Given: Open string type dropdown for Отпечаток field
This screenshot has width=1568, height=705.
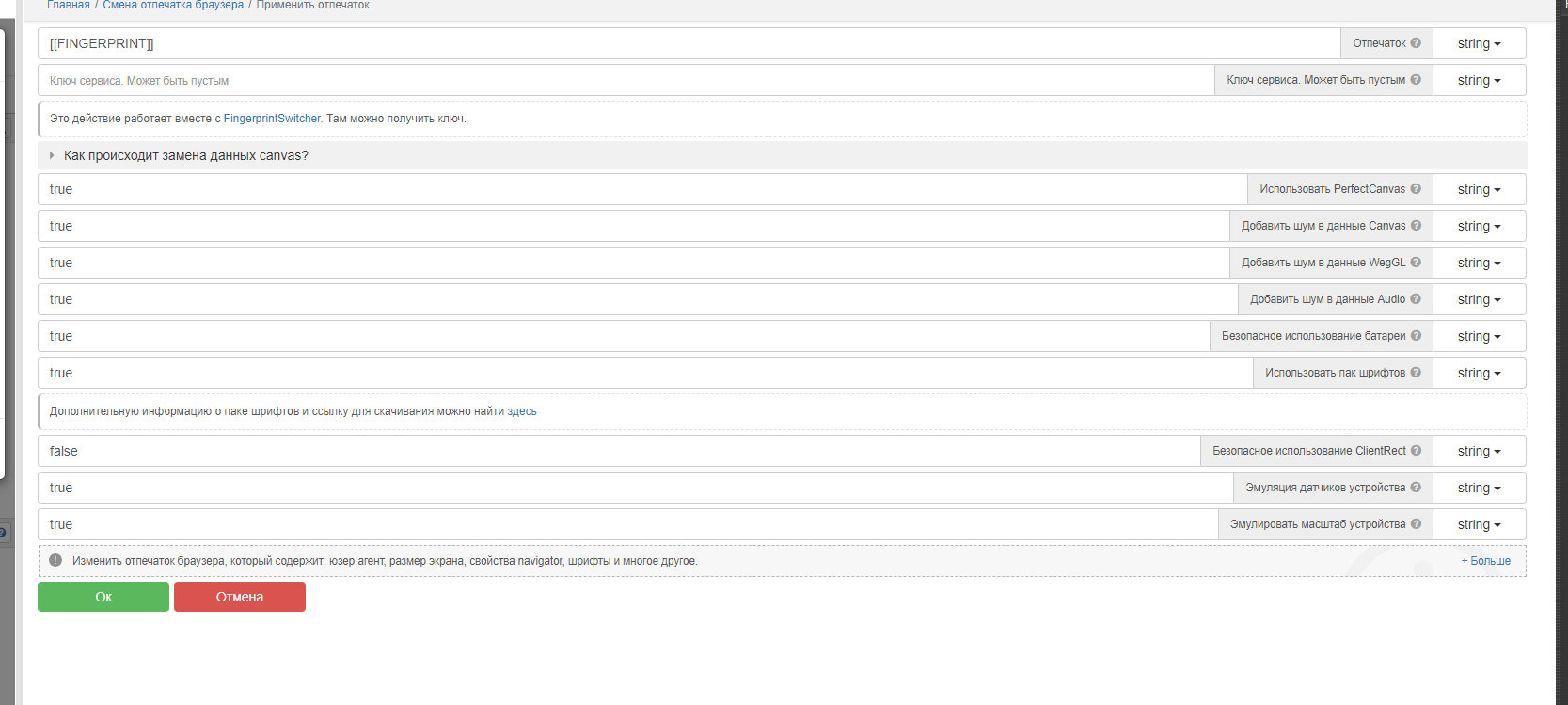Looking at the screenshot, I should coord(1479,43).
